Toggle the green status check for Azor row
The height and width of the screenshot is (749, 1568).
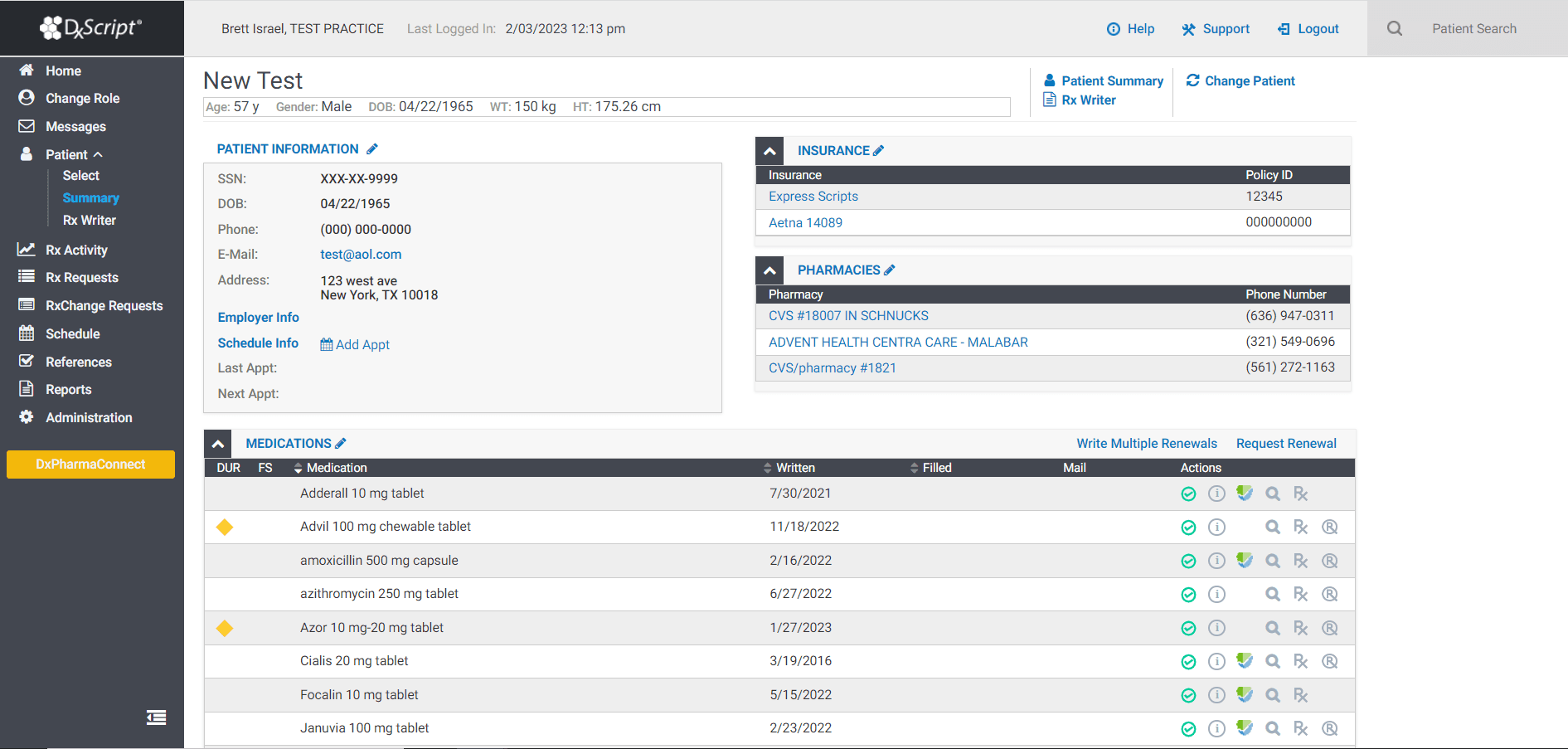(1188, 628)
